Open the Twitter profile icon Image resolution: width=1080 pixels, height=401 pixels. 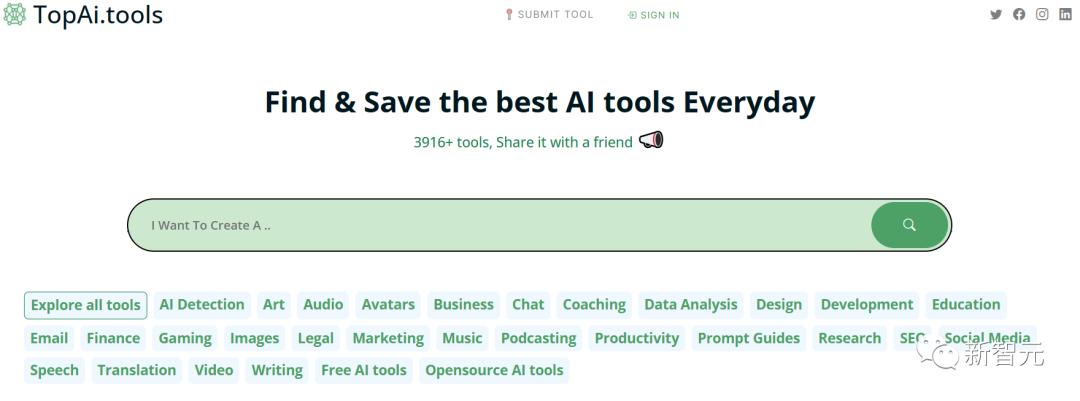[996, 15]
